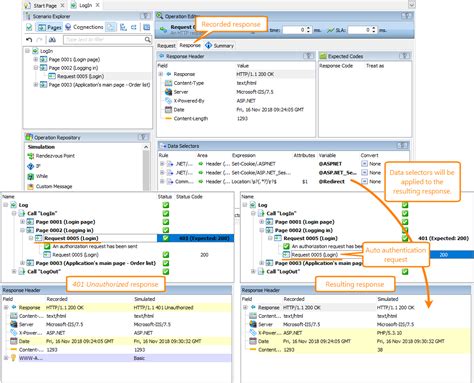Click the 'Treat as' column header

coord(375,66)
